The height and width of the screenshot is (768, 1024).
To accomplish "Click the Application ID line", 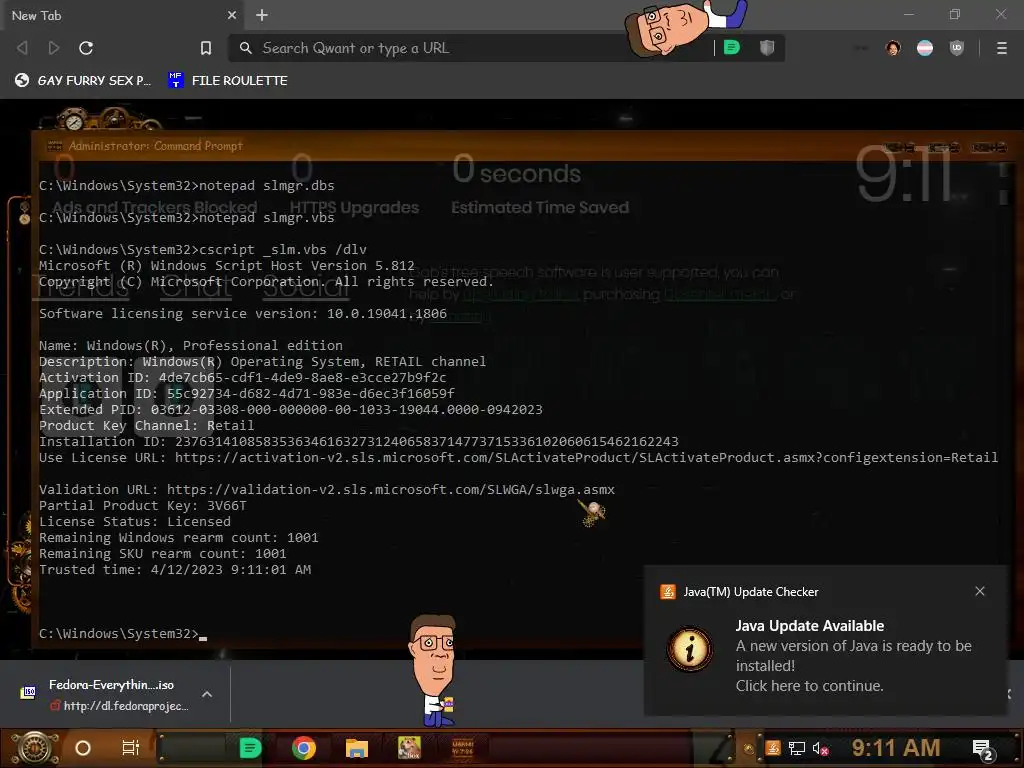I will click(247, 393).
